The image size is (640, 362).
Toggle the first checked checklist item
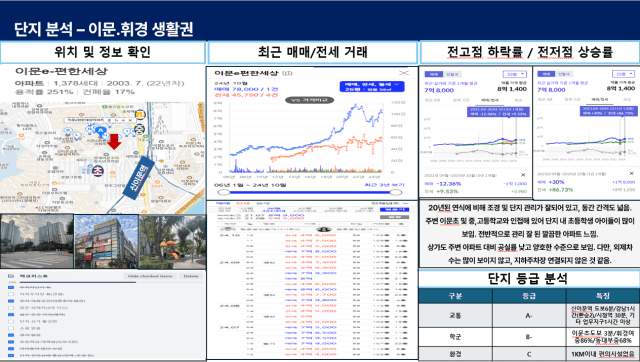click(11, 287)
